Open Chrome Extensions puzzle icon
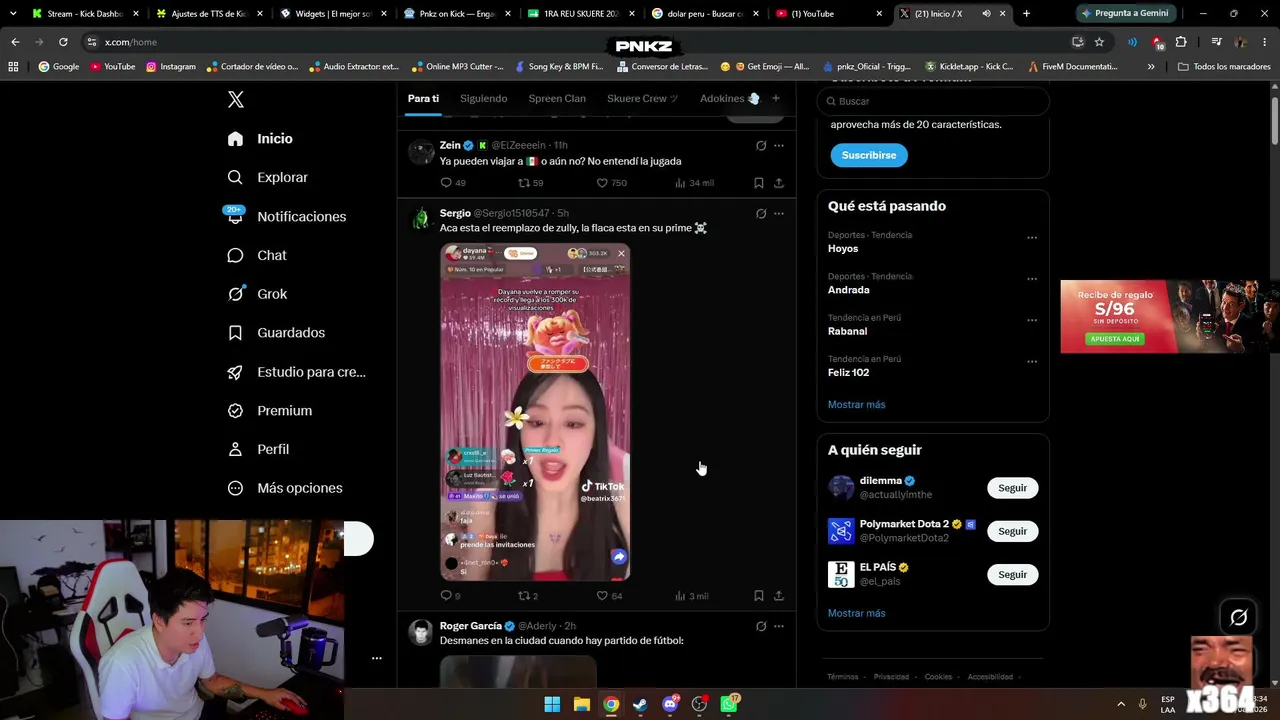Viewport: 1280px width, 720px height. (x=1181, y=42)
